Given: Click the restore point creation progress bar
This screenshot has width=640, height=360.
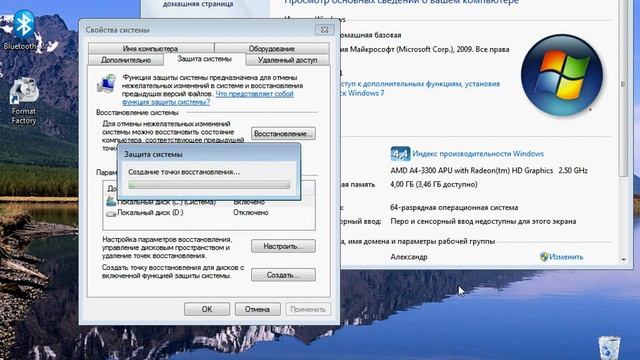Looking at the screenshot, I should tap(209, 185).
